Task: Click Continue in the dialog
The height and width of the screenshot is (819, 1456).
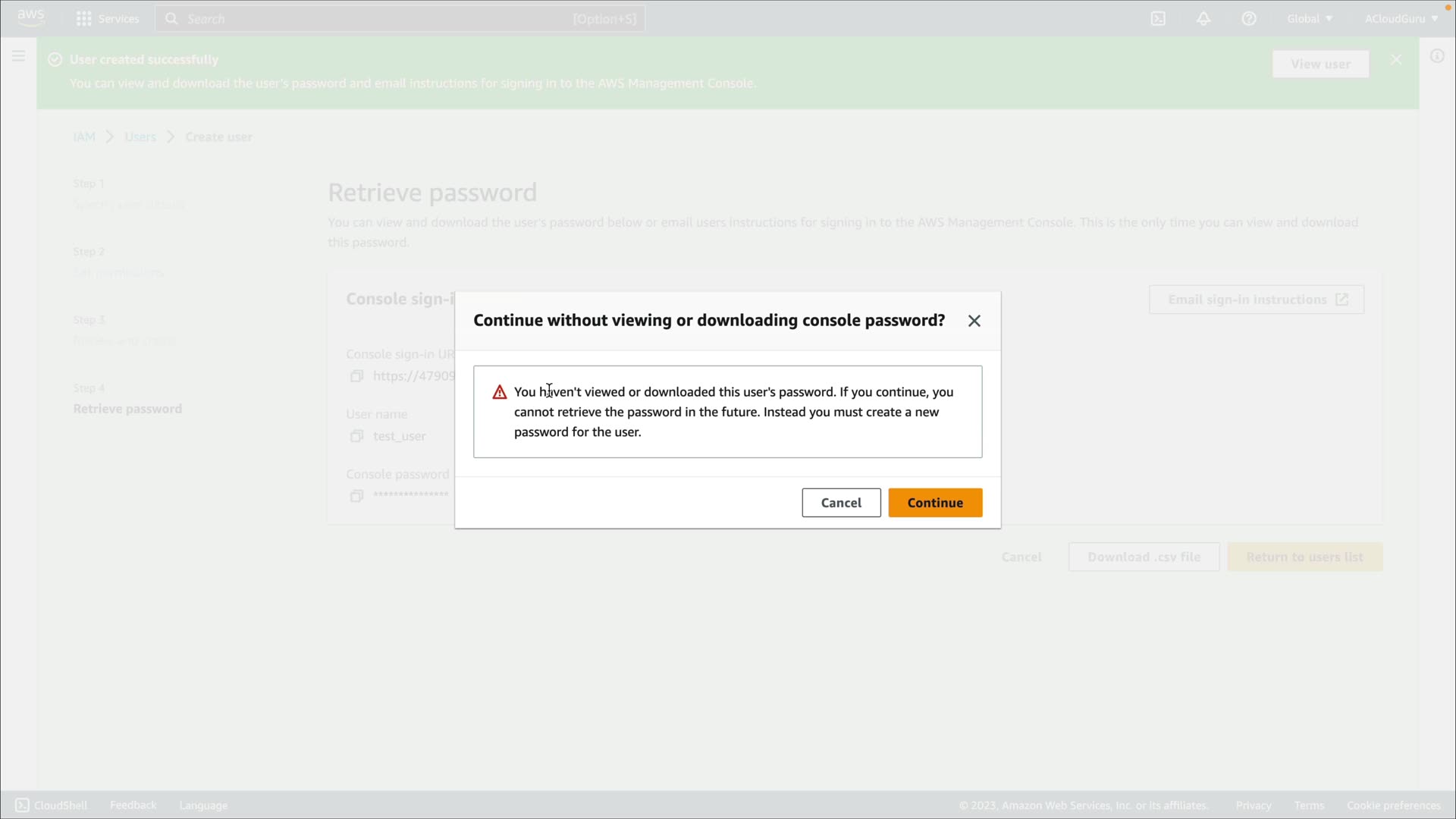Action: coord(935,503)
